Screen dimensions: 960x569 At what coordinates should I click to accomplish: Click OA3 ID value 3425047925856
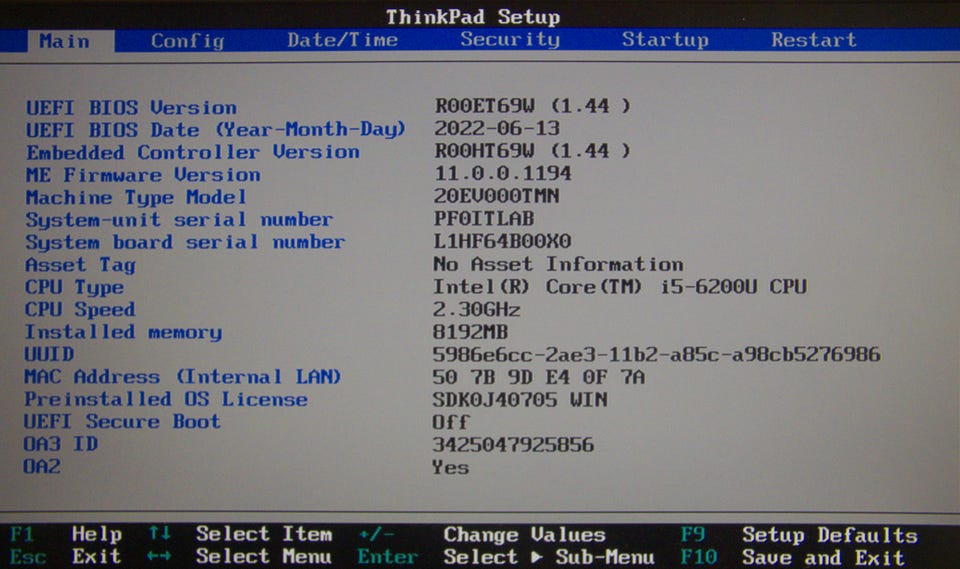coord(513,445)
